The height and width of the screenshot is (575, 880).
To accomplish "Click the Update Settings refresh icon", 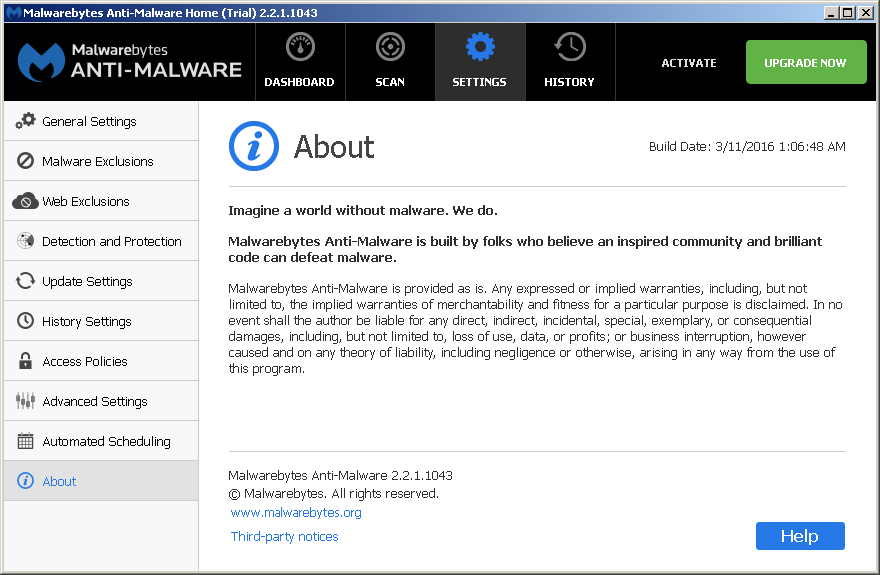I will pos(25,281).
